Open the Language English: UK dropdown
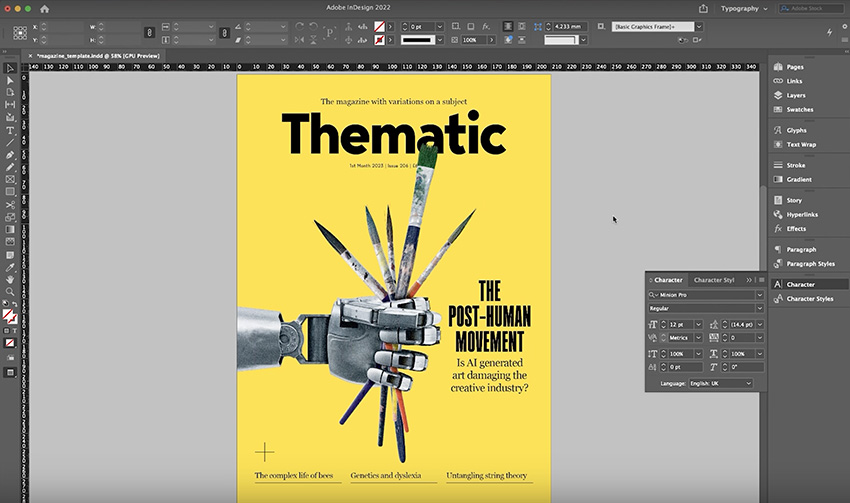This screenshot has width=850, height=503. tap(722, 383)
